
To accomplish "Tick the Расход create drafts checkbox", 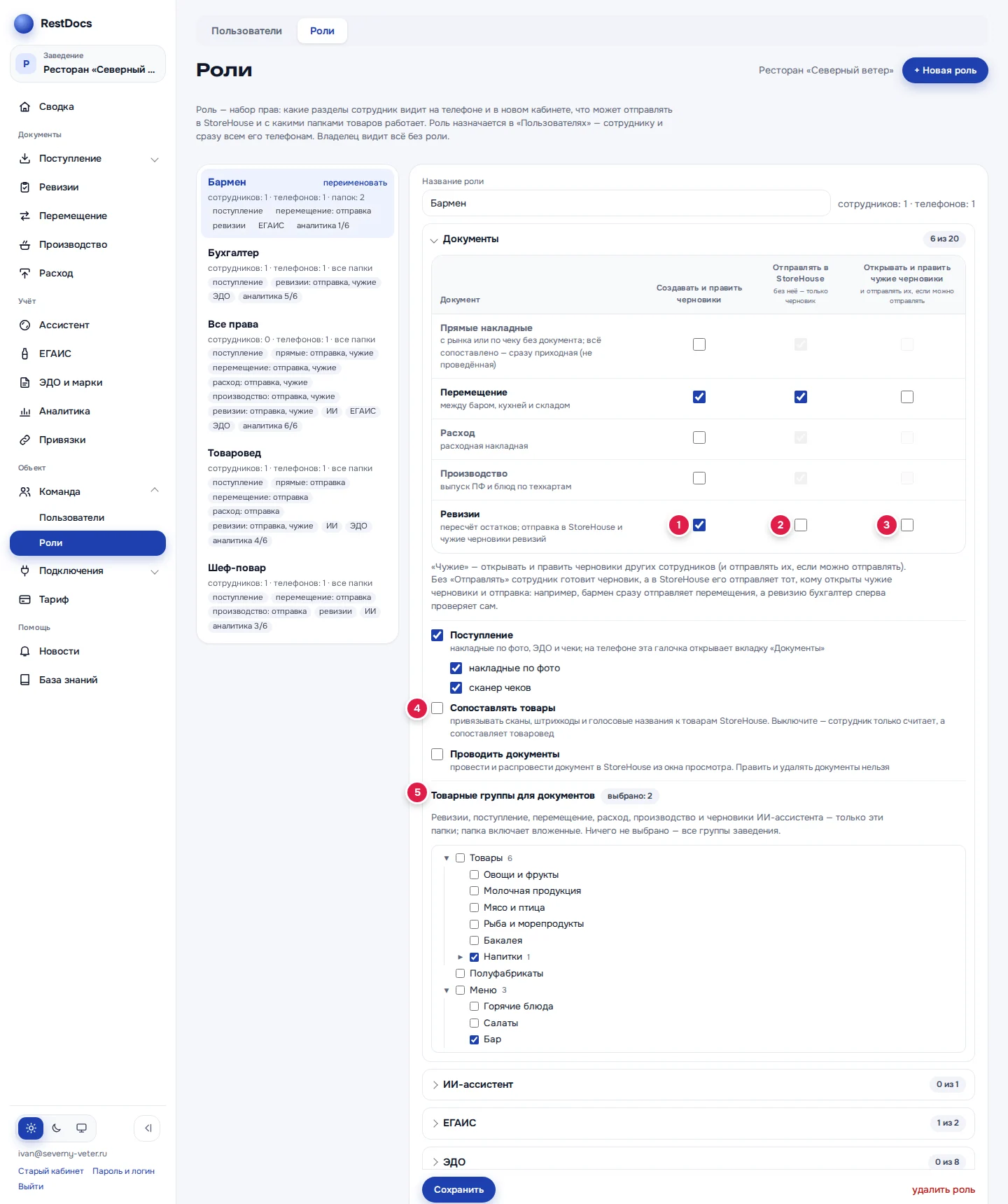I will (x=699, y=437).
